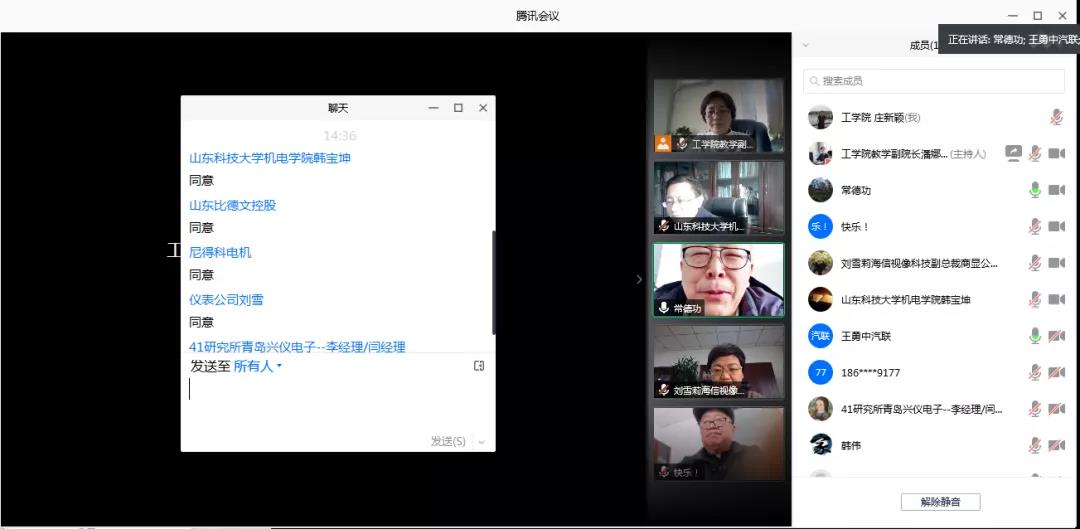This screenshot has width=1080, height=529.
Task: Click the muted mic icon for 韩伟
Action: coord(1035,446)
